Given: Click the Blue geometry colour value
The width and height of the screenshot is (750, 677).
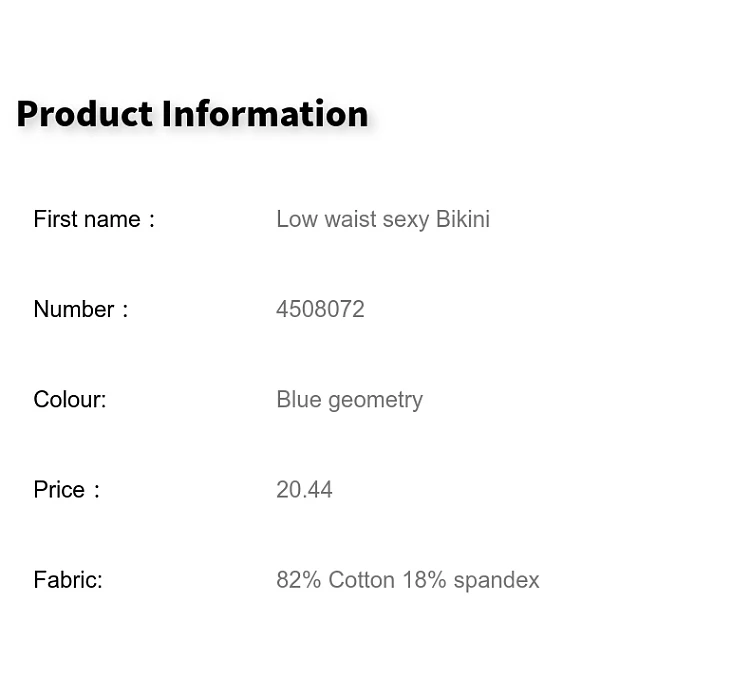Looking at the screenshot, I should click(350, 400).
